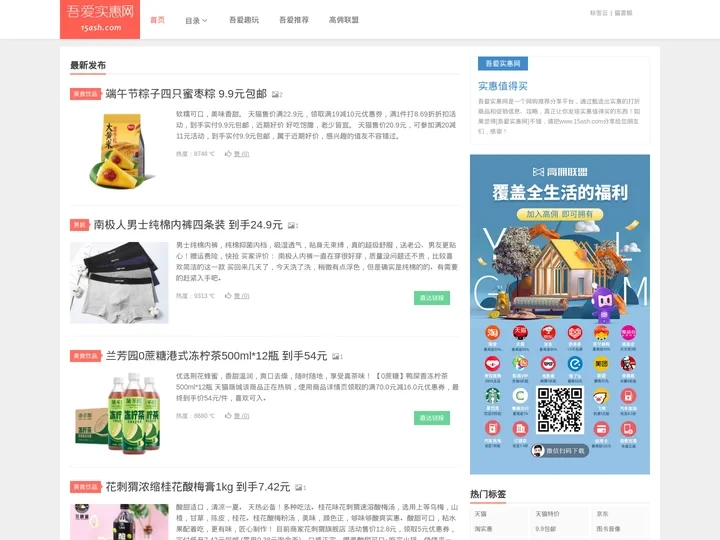The height and width of the screenshot is (540, 720).
Task: Click the 微信扫码下载 button in the banner
Action: click(x=560, y=450)
